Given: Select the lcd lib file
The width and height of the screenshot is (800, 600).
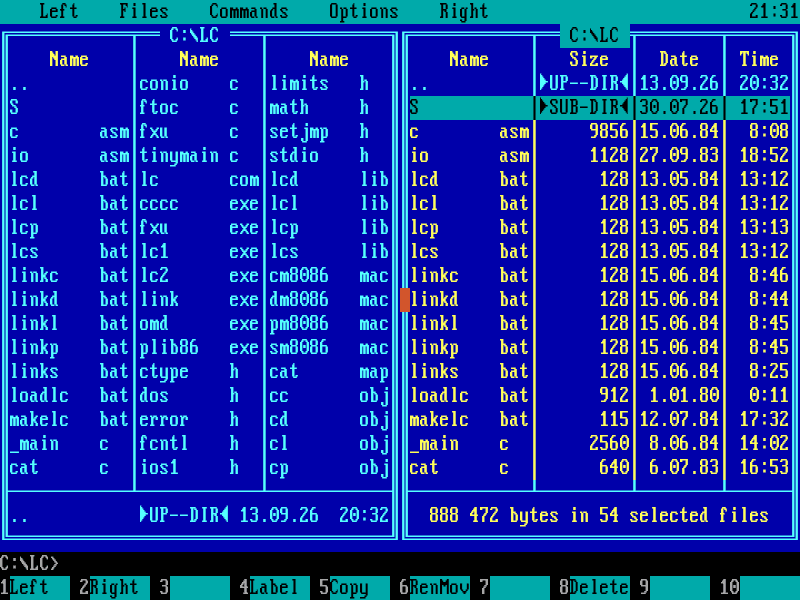Looking at the screenshot, I should (x=329, y=179).
